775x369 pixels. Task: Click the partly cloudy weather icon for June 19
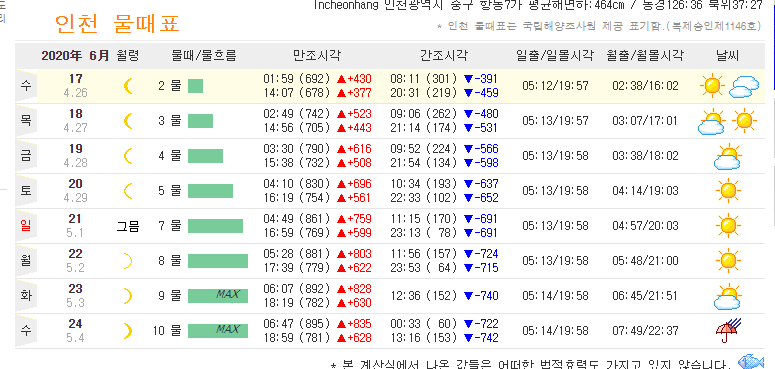pyautogui.click(x=728, y=156)
